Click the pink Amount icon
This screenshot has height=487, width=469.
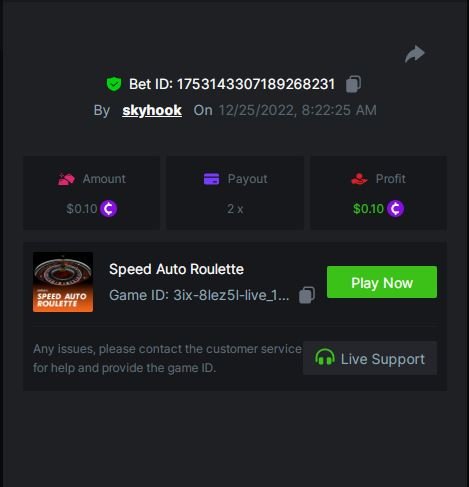pyautogui.click(x=66, y=179)
